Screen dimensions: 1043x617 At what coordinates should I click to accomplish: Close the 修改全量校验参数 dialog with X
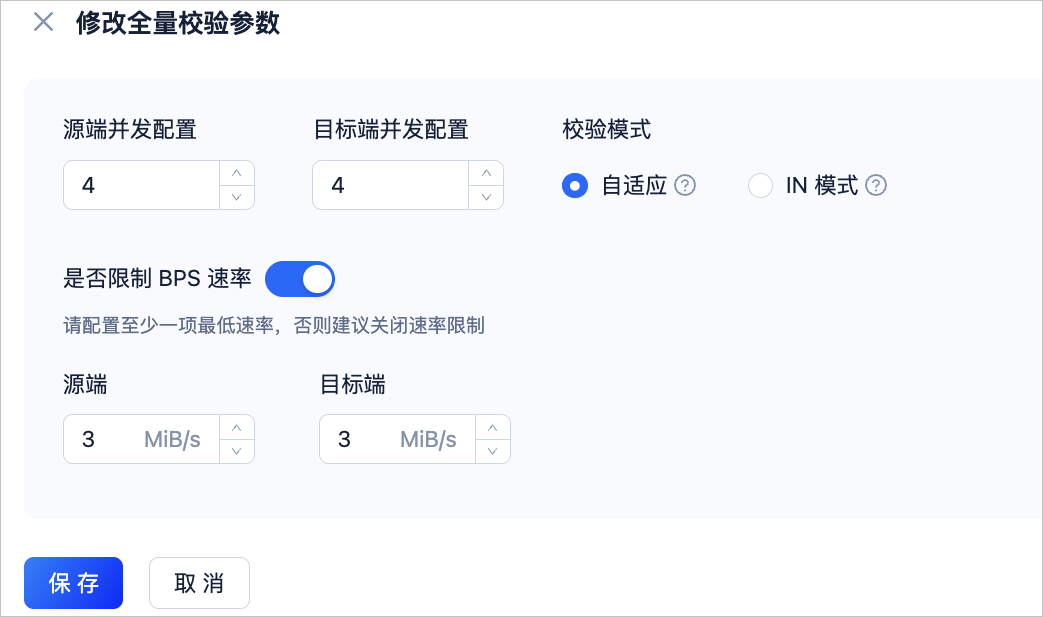43,22
